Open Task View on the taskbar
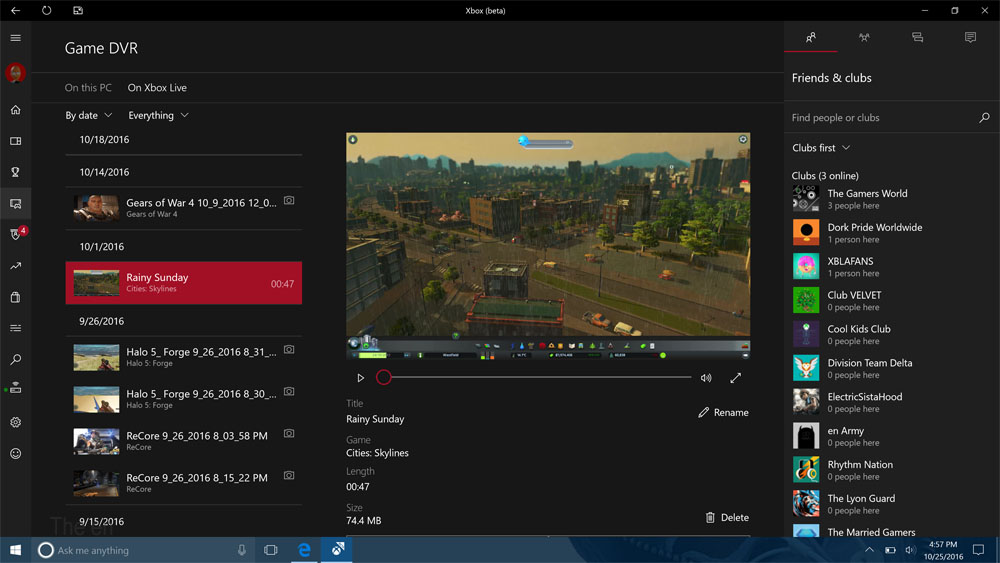Image resolution: width=1000 pixels, height=563 pixels. 270,550
